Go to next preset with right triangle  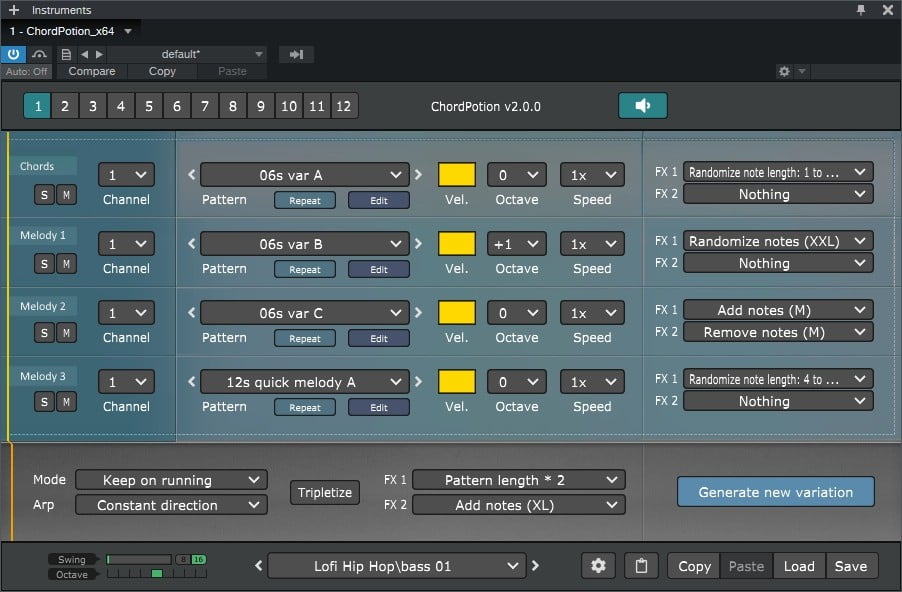[99, 55]
